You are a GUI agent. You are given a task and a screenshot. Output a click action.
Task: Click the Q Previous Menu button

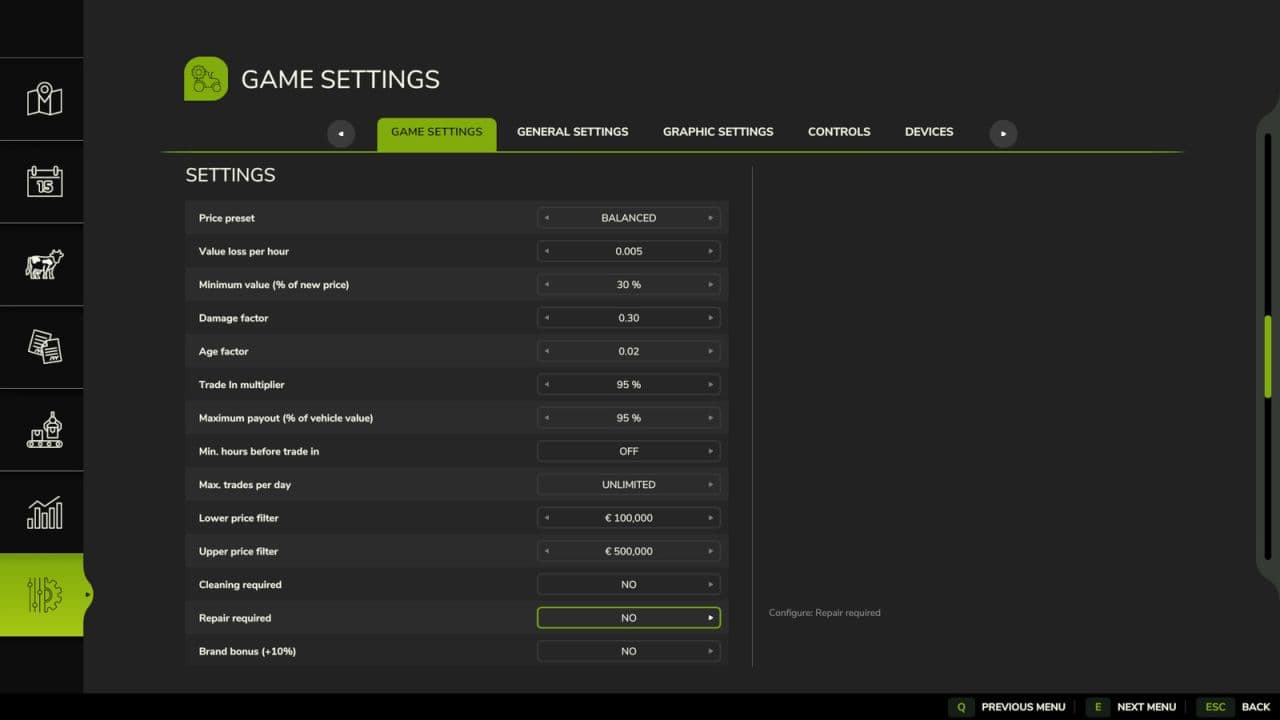click(1007, 707)
